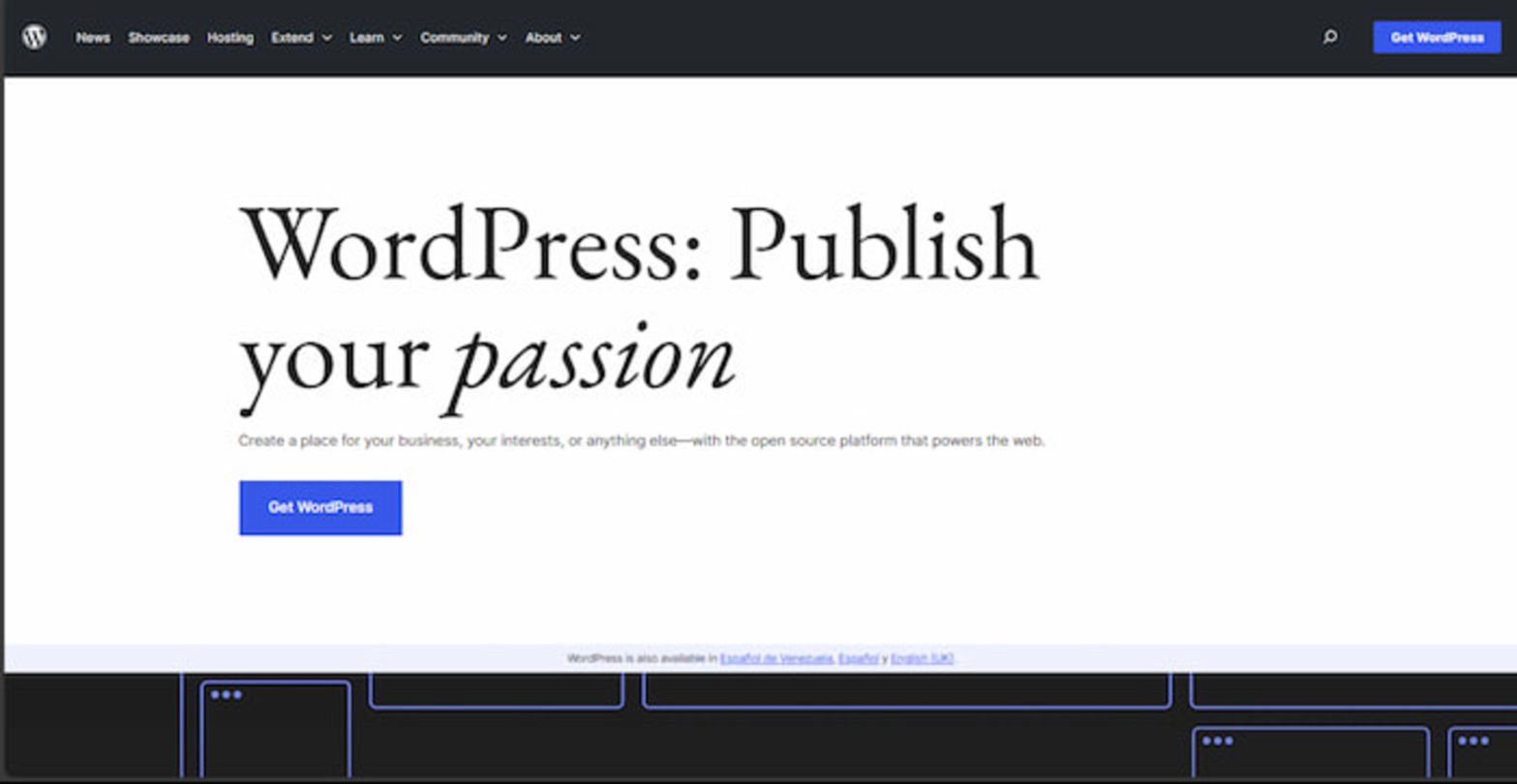Image resolution: width=1517 pixels, height=784 pixels.
Task: Click Get WordPress button in header
Action: 1437,37
